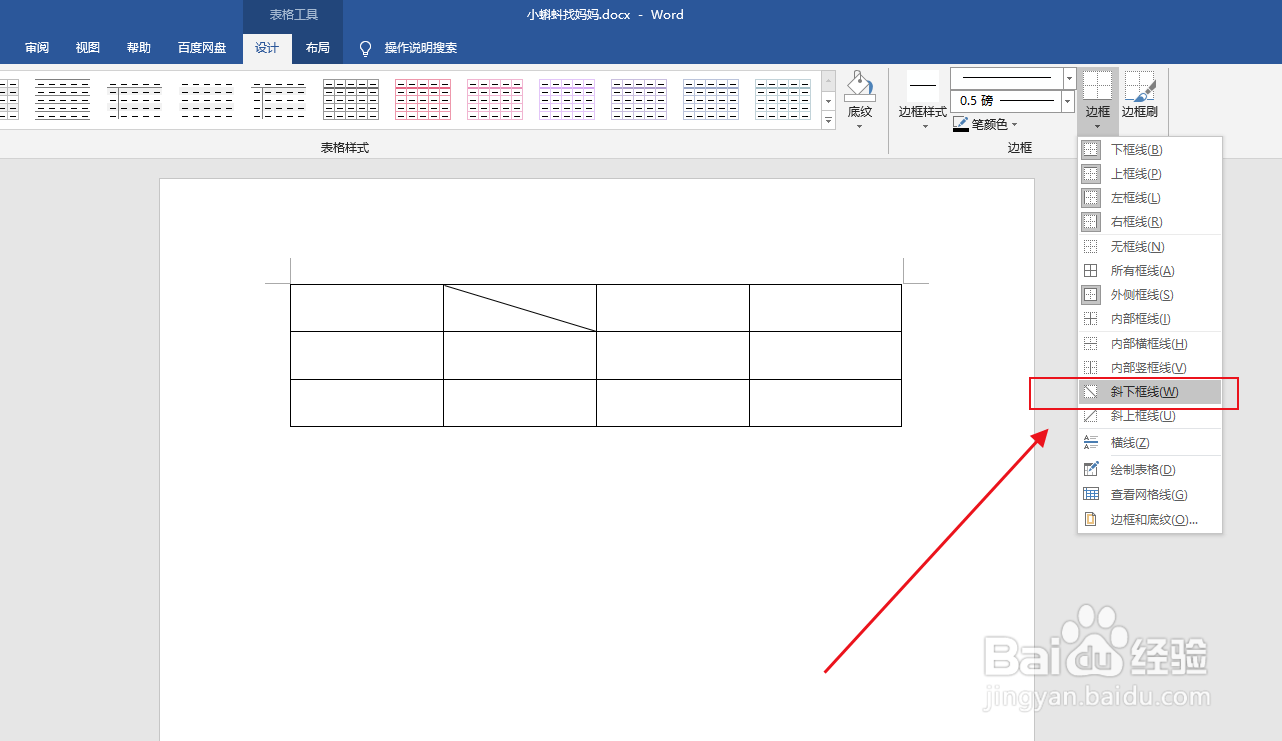Click the 表格工具 contextual tab label
This screenshot has height=741, width=1282.
pos(293,15)
